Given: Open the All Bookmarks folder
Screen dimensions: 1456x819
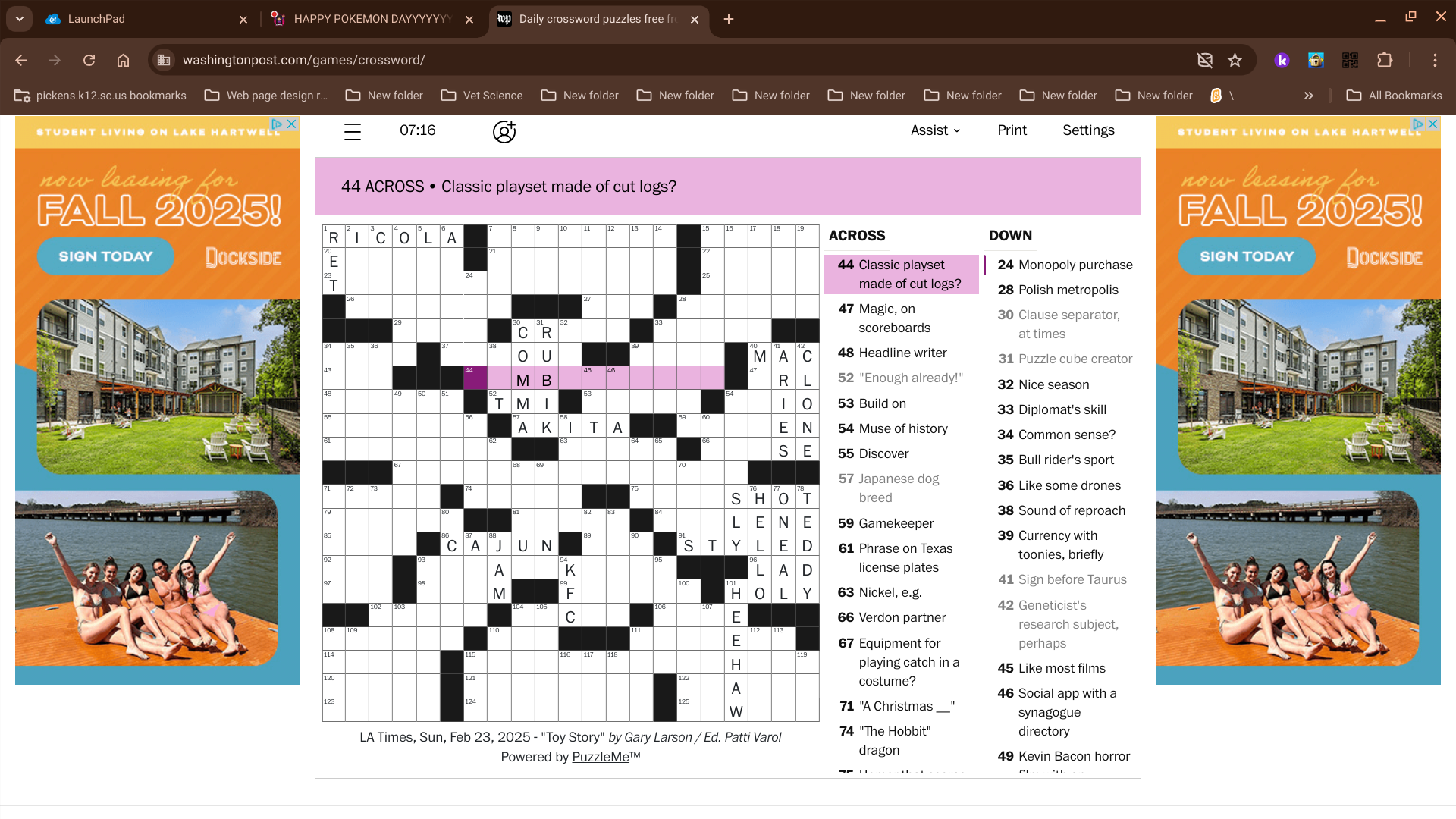Looking at the screenshot, I should tap(1394, 96).
